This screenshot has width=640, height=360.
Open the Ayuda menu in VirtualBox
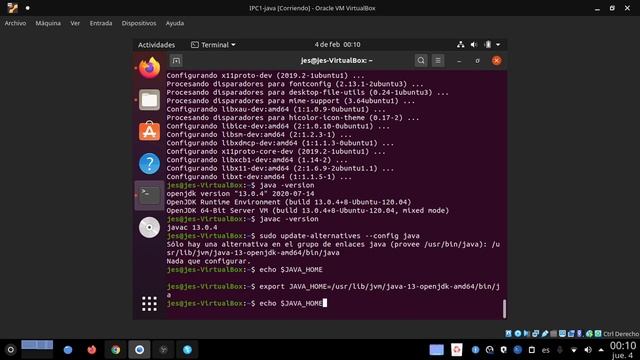pos(175,23)
